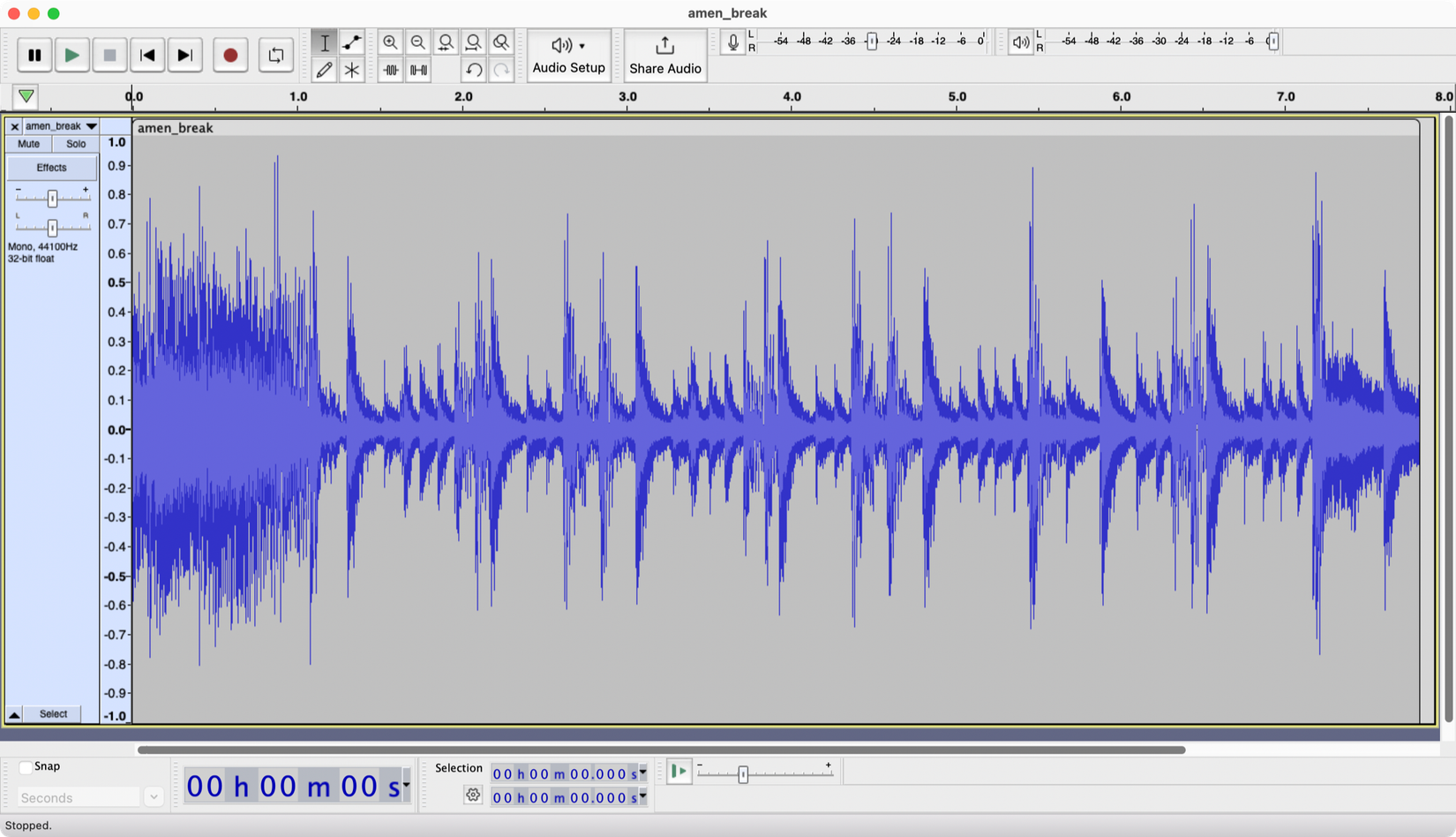The height and width of the screenshot is (837, 1456).
Task: Click the Effects button on the track
Action: (50, 167)
